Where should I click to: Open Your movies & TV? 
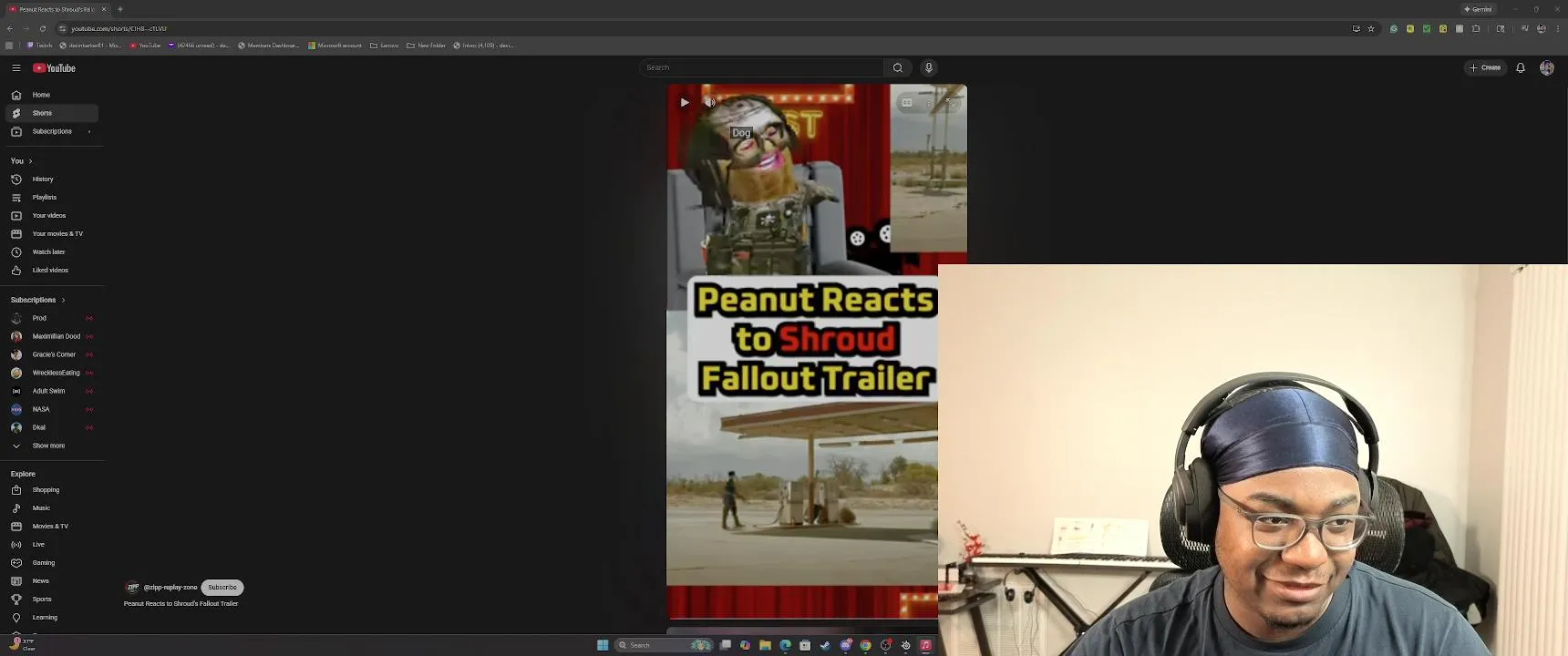52,234
